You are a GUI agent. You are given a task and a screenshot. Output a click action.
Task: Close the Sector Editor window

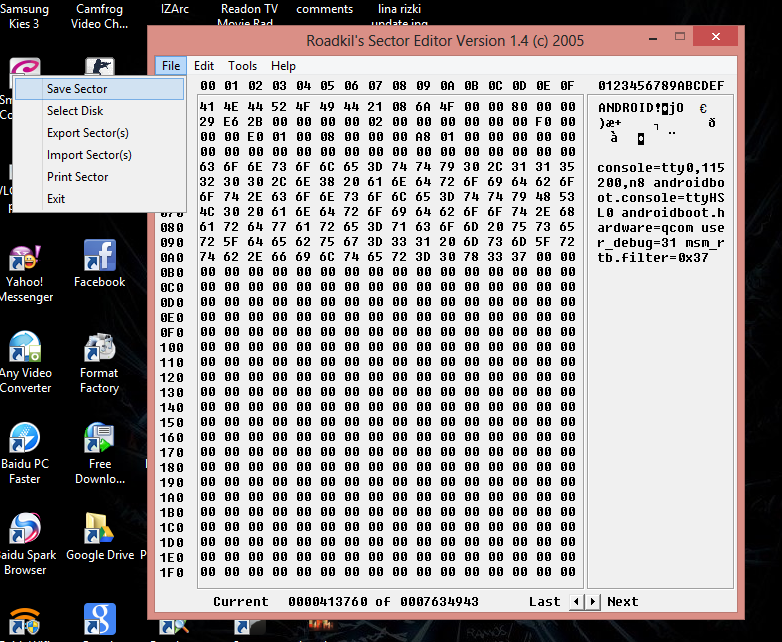[716, 36]
